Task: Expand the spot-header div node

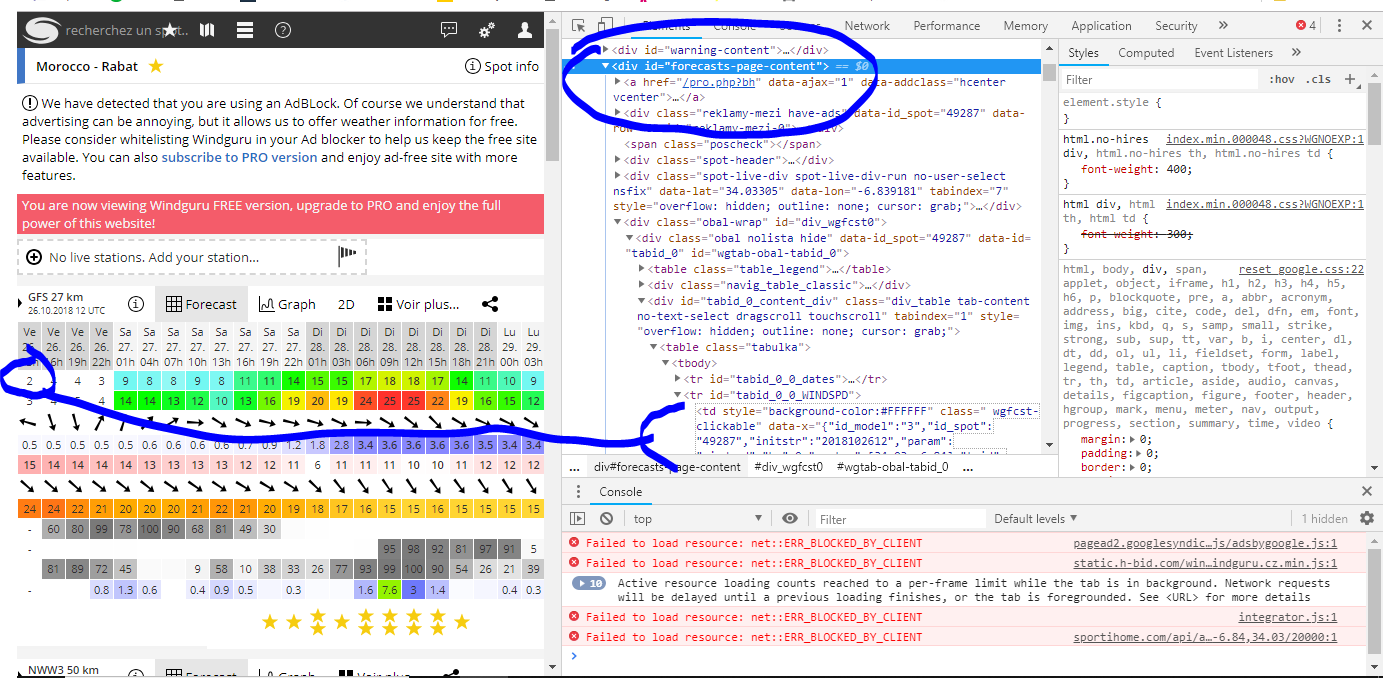Action: tap(617, 160)
